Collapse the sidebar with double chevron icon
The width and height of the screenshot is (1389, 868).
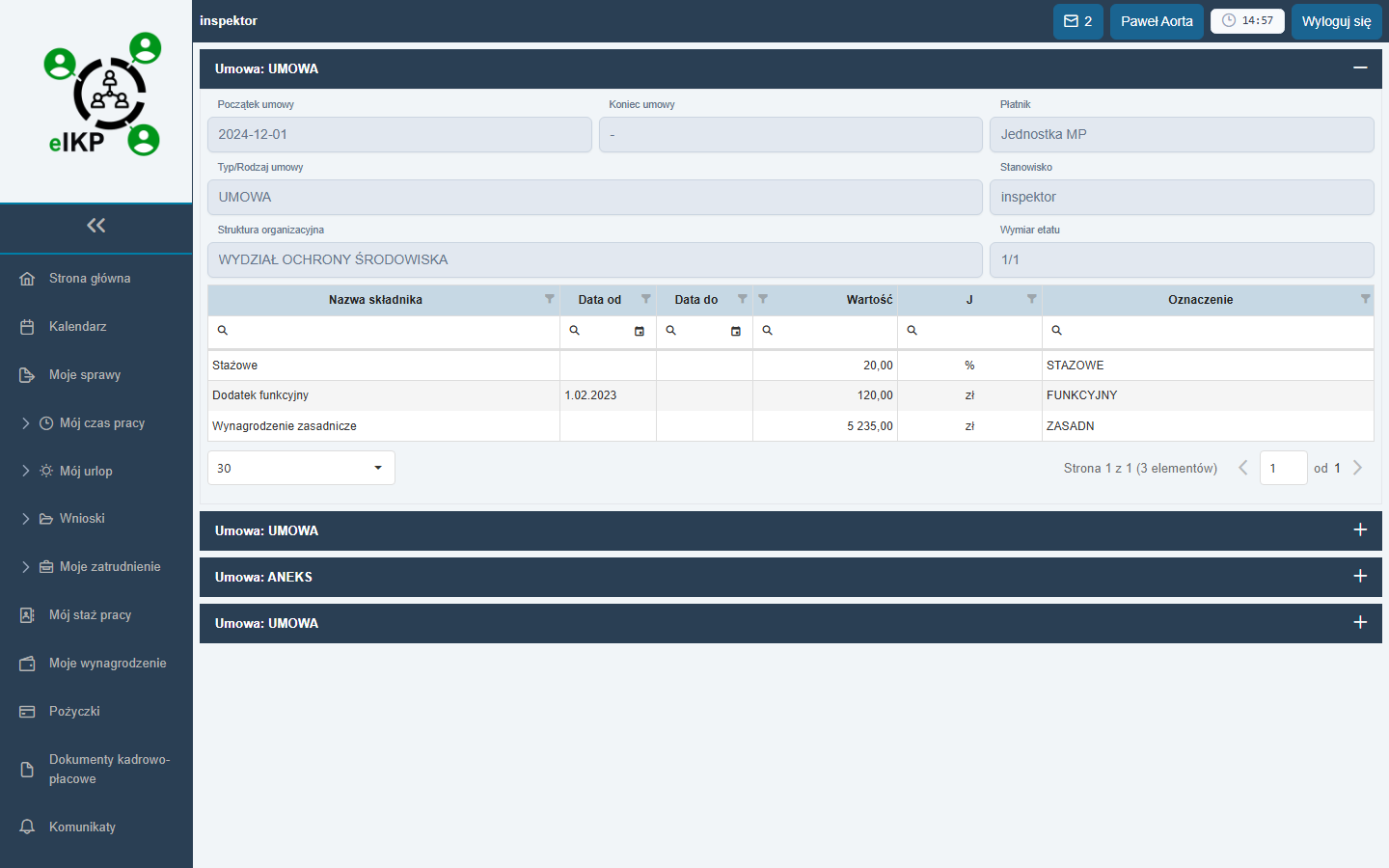[96, 226]
